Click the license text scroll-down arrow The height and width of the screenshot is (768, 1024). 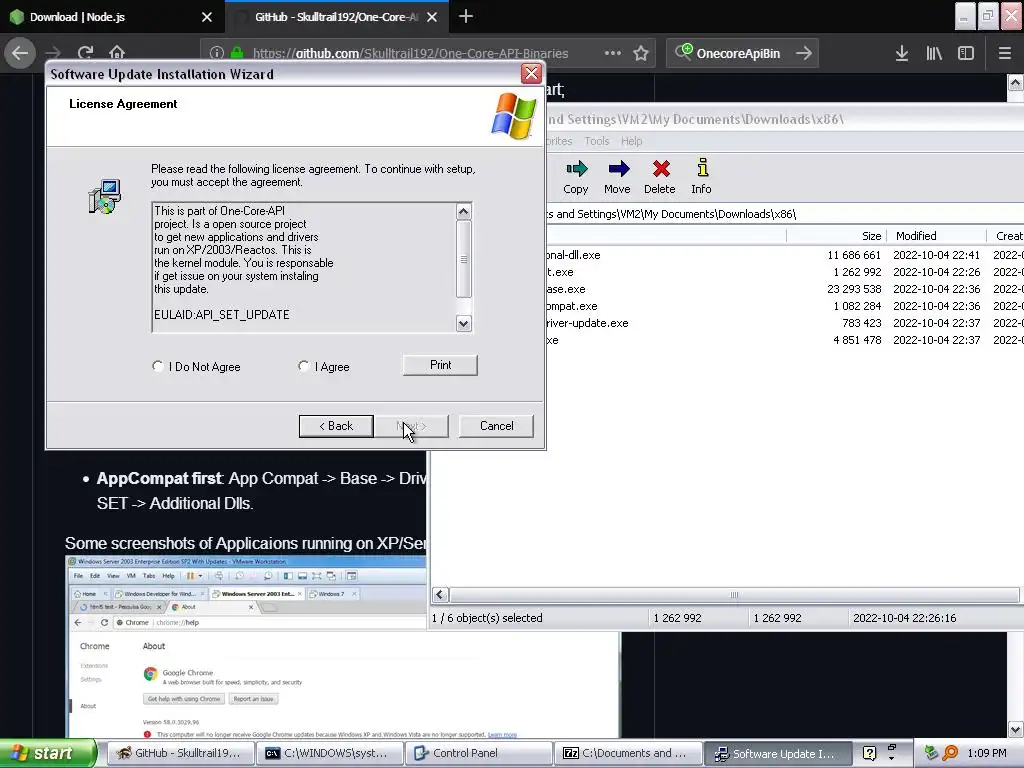[464, 323]
